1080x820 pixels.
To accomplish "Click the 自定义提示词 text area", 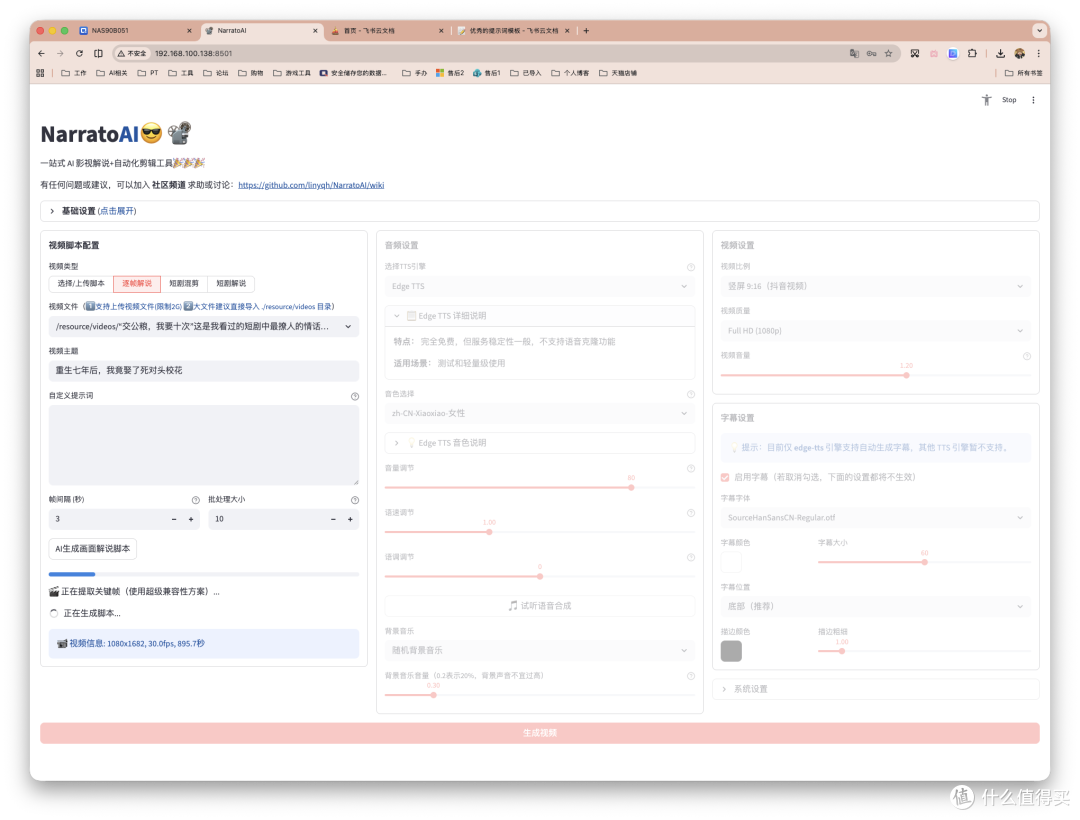I will pos(204,445).
